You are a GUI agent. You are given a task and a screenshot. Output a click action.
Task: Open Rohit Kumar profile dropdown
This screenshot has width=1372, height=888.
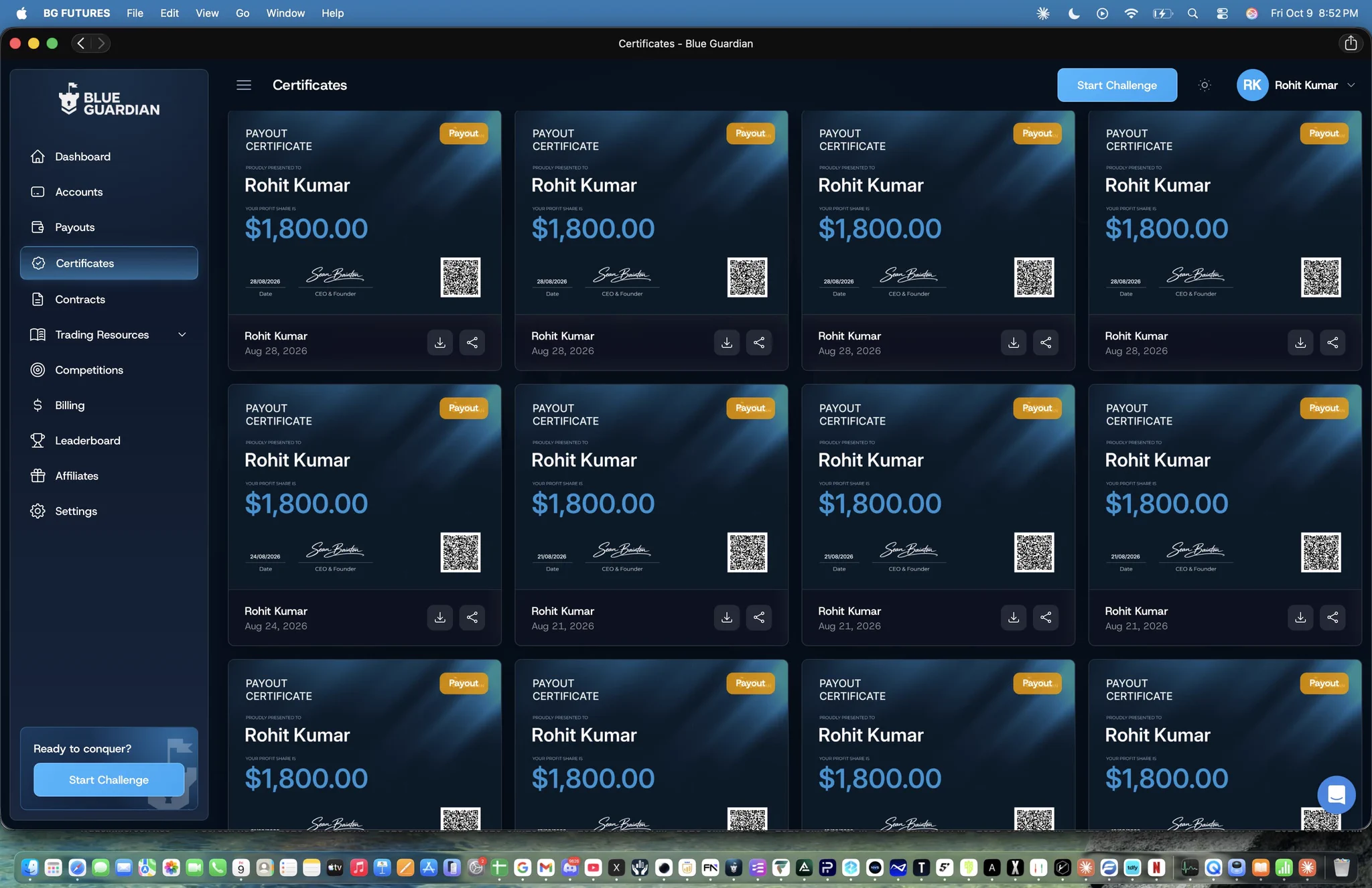(x=1296, y=85)
